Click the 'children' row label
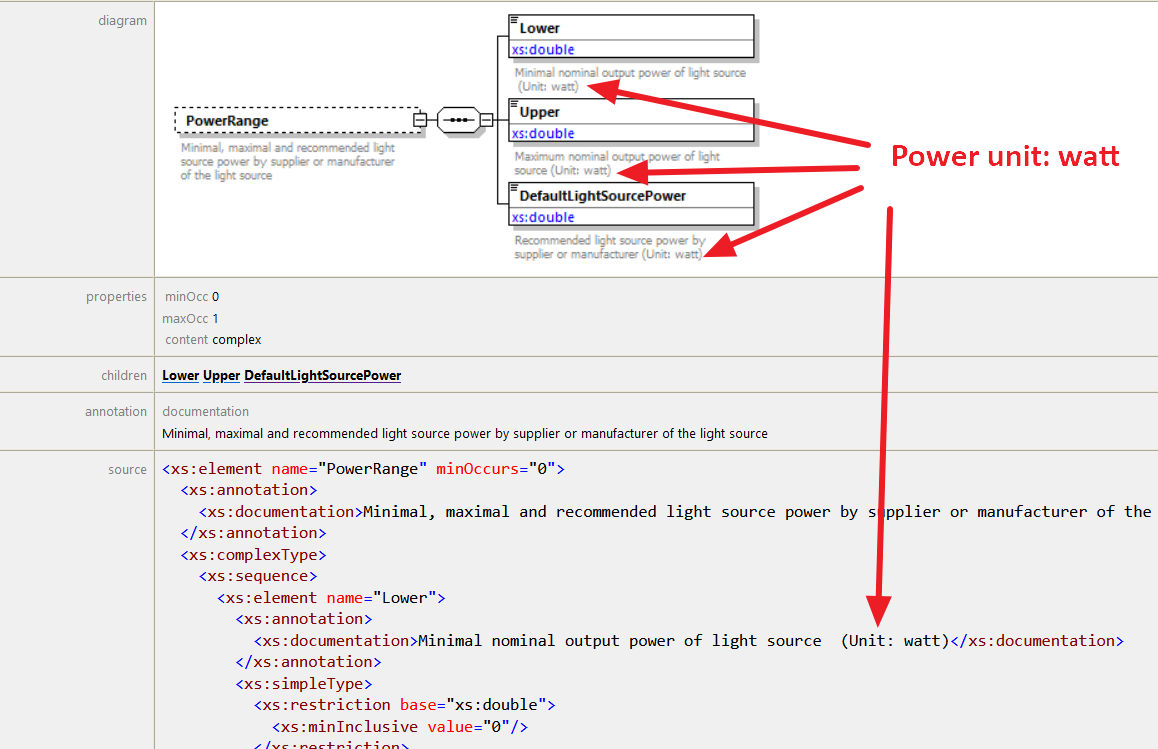Screen dimensions: 1158x749 tap(124, 375)
